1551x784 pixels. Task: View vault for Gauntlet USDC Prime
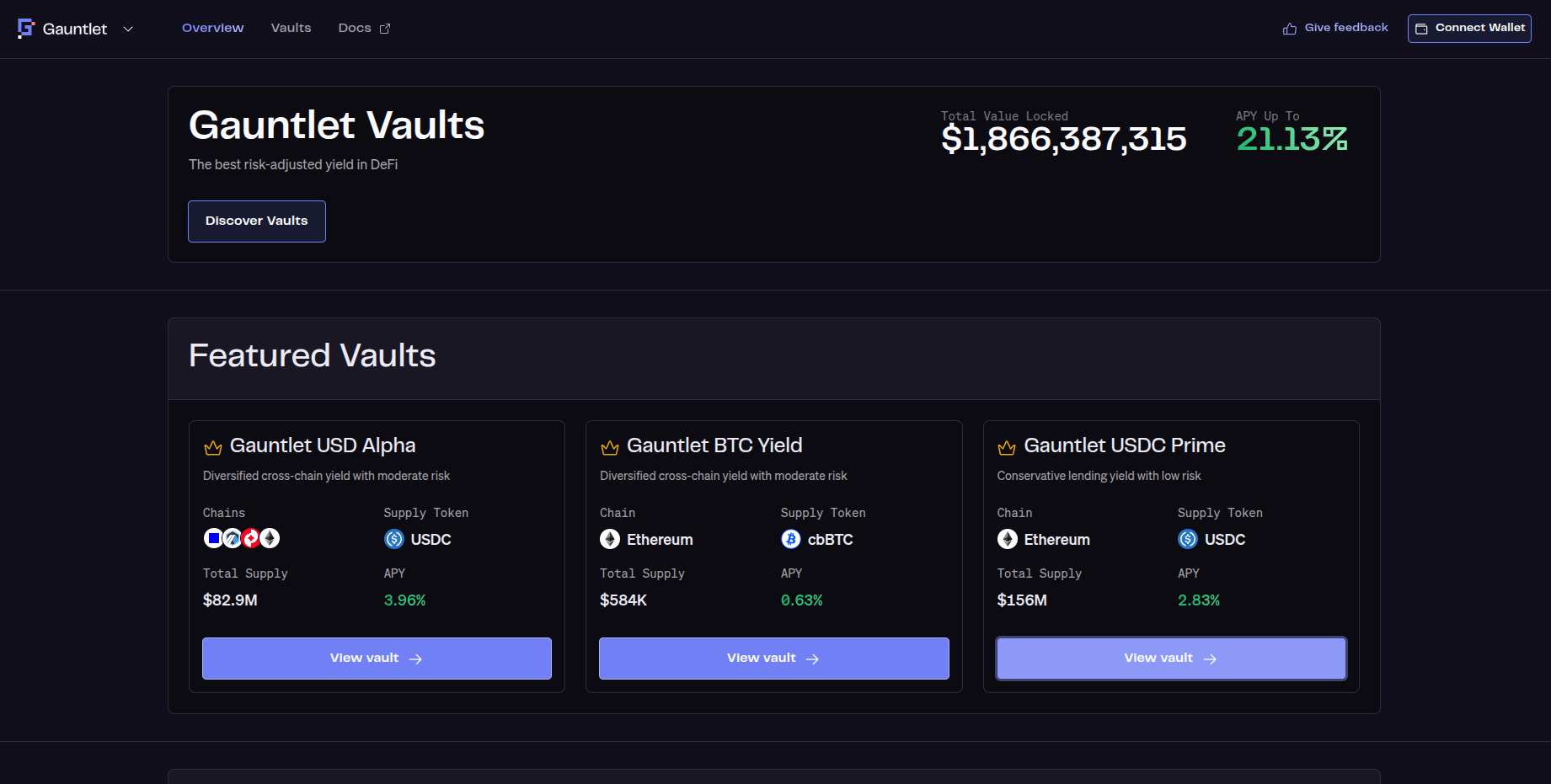coord(1171,659)
